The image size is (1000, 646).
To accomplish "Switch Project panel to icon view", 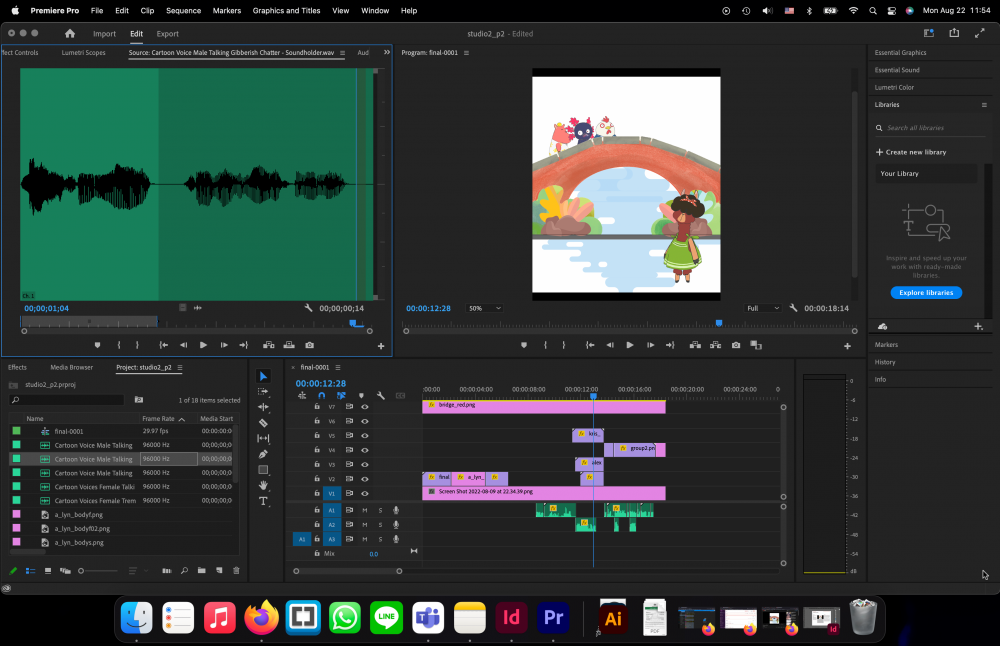I will (x=48, y=571).
